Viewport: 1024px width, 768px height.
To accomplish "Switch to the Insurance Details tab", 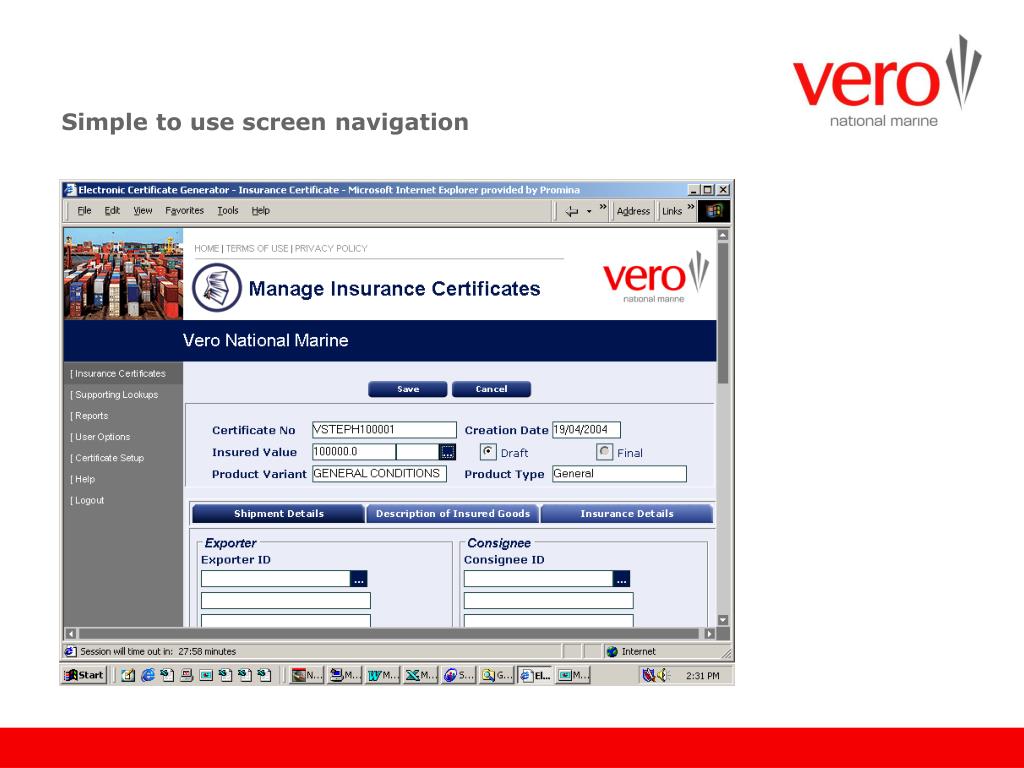I will [627, 513].
